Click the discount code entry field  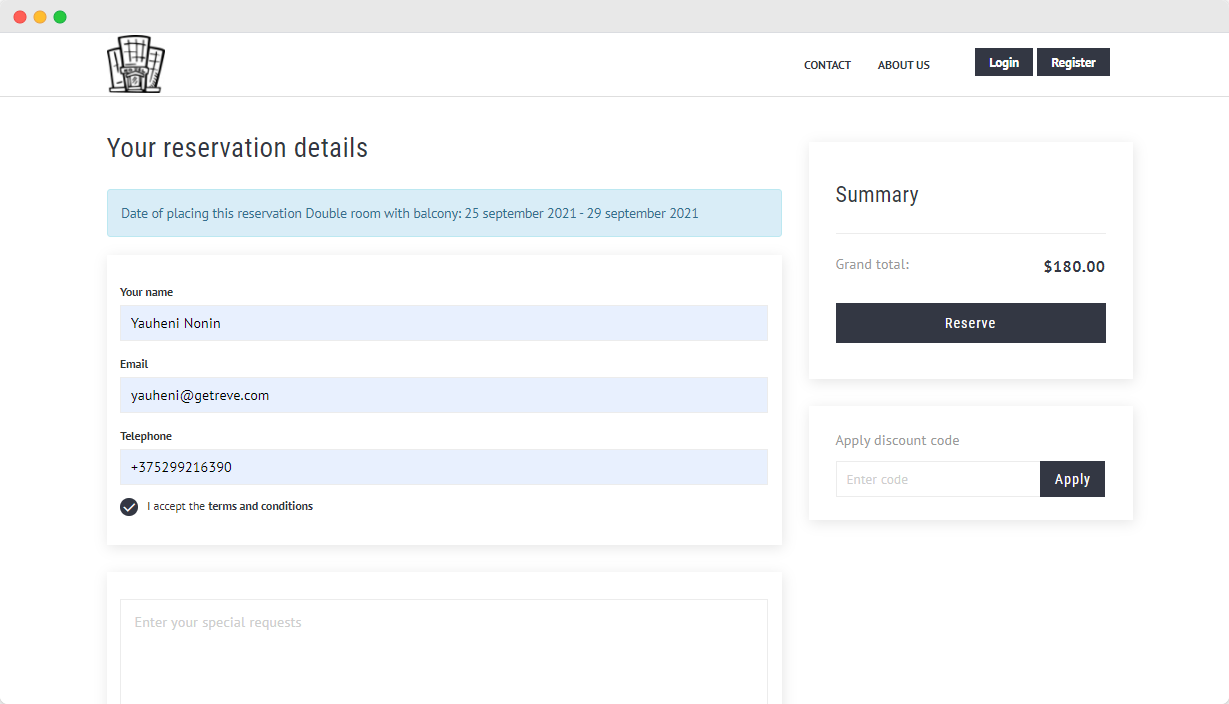(x=938, y=479)
